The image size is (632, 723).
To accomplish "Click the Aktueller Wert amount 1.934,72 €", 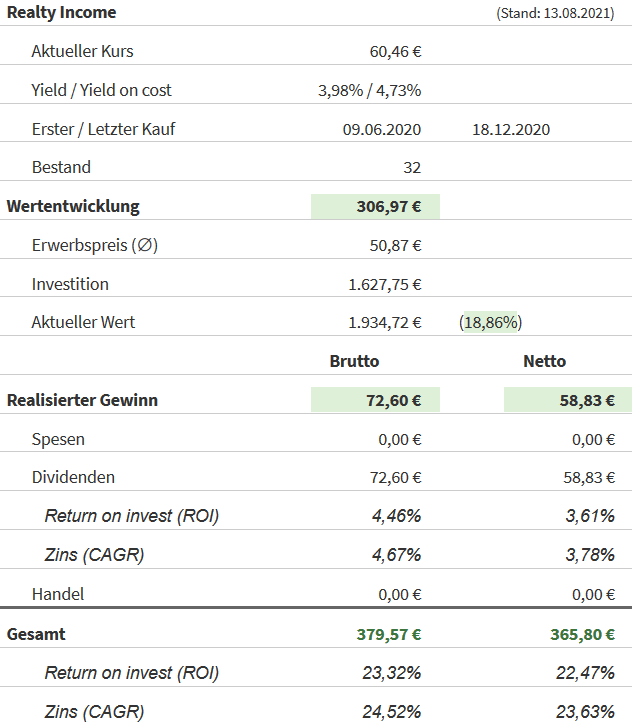I will point(384,323).
